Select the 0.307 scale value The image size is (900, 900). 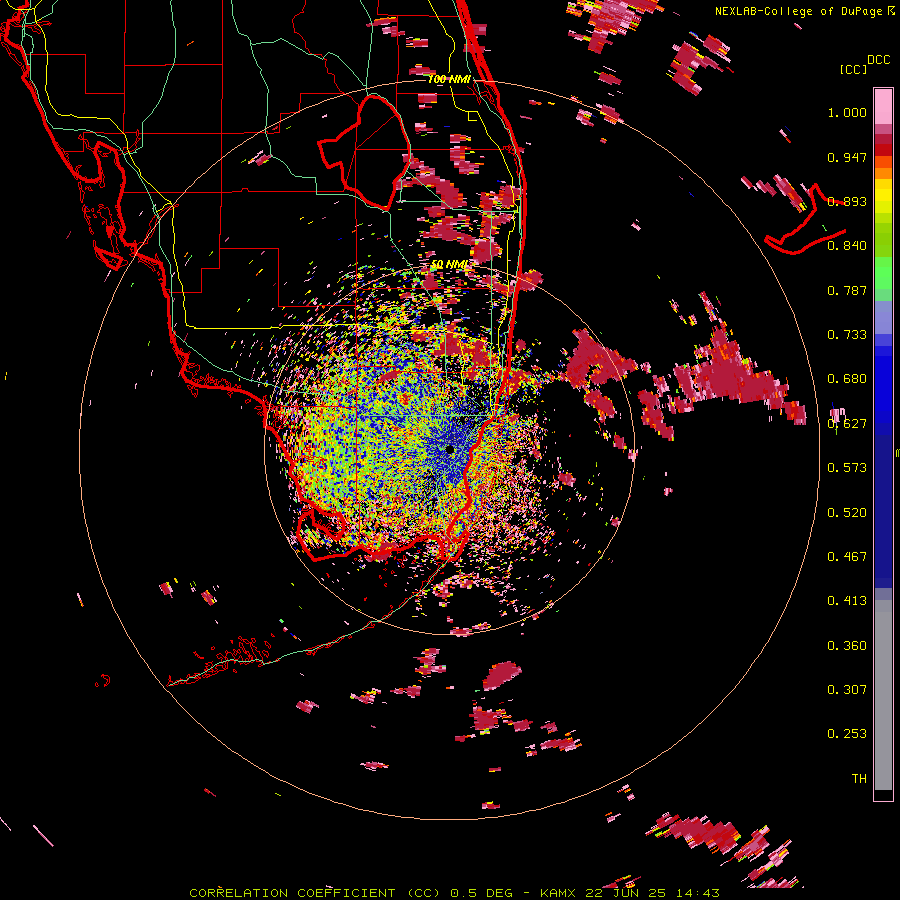pyautogui.click(x=847, y=689)
